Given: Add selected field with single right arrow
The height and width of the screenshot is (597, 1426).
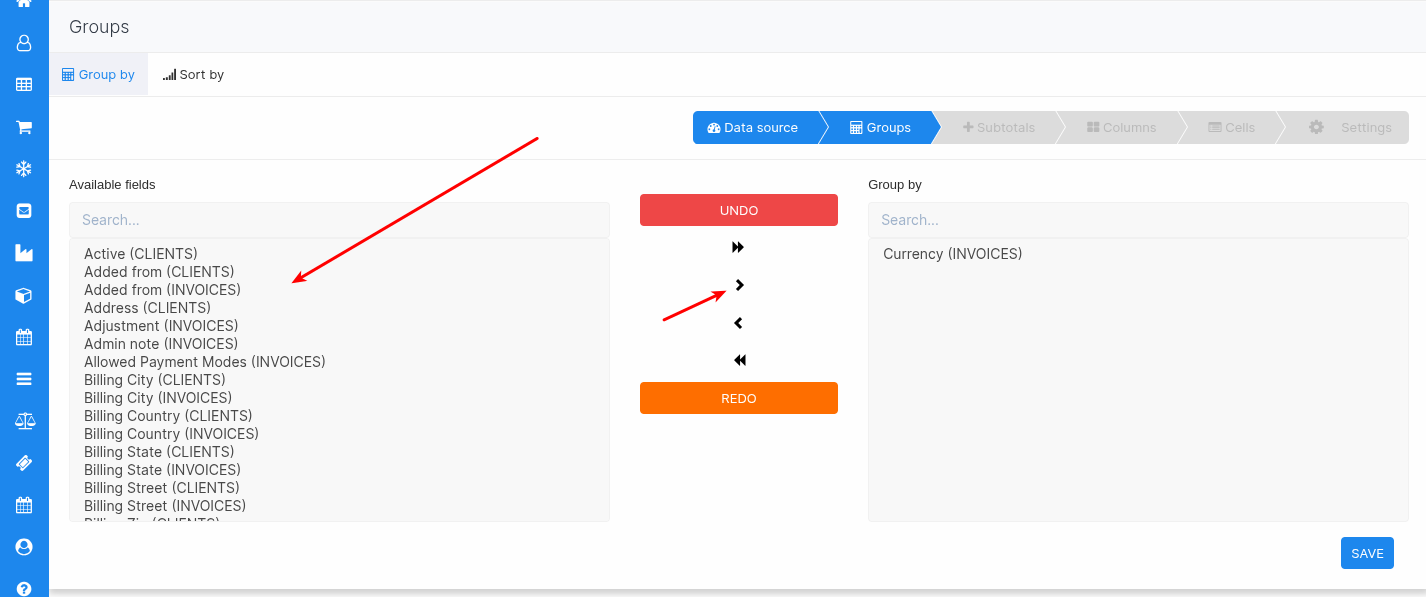Looking at the screenshot, I should [x=739, y=285].
